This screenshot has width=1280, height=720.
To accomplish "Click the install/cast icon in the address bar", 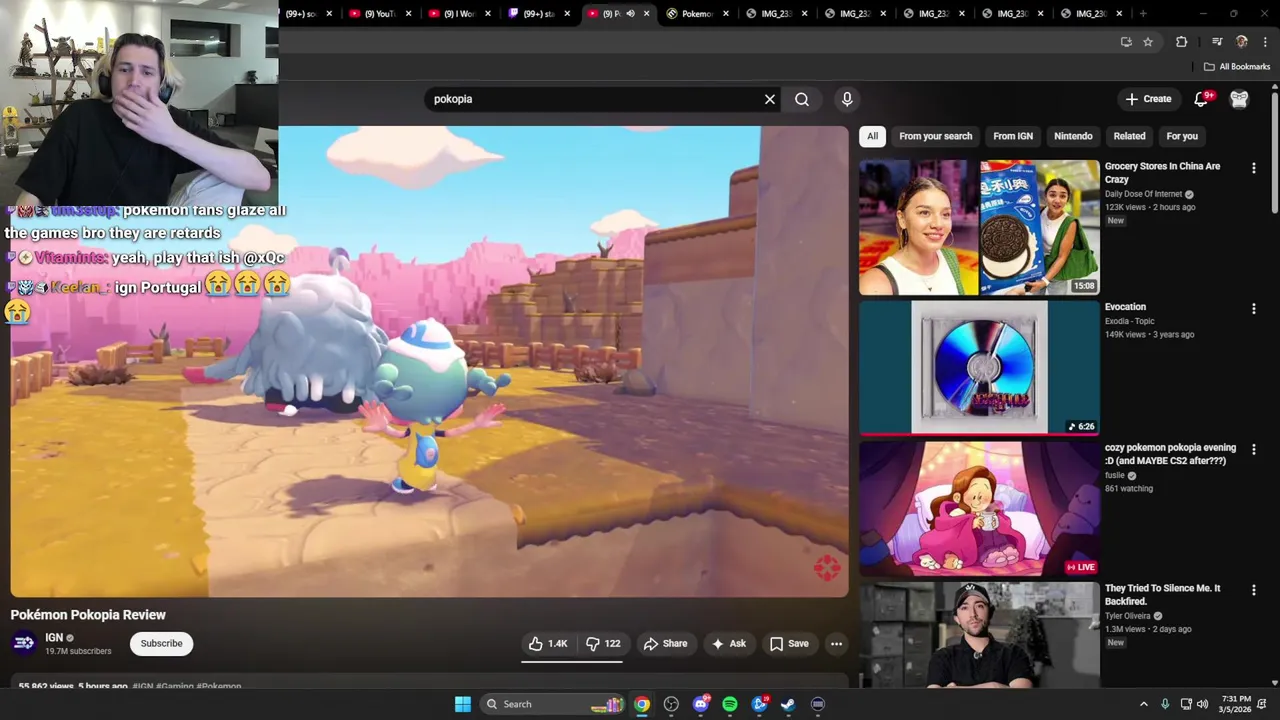I will point(1126,42).
